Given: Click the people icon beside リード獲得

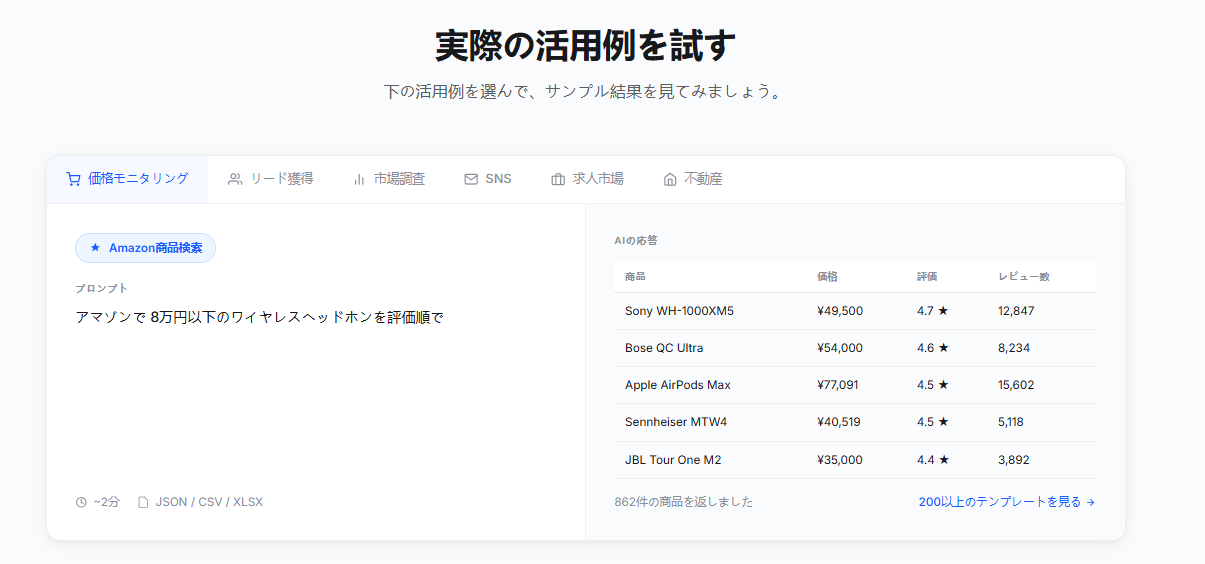Looking at the screenshot, I should click(x=235, y=179).
